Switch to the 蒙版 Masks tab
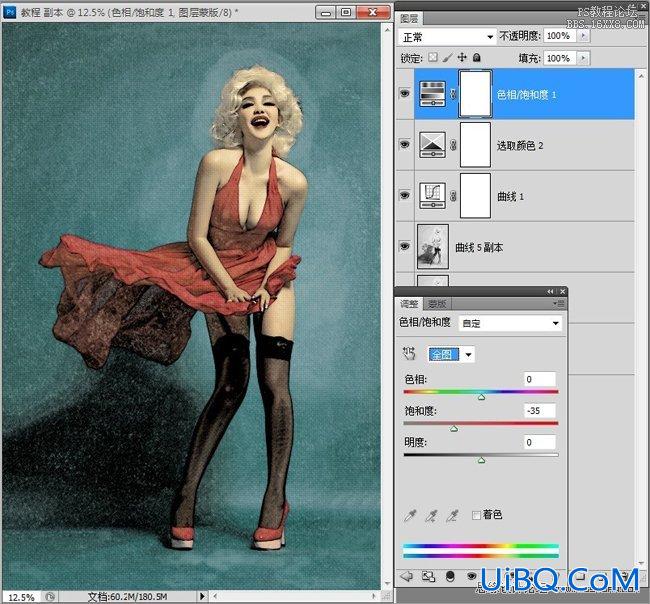The height and width of the screenshot is (604, 650). [x=437, y=304]
